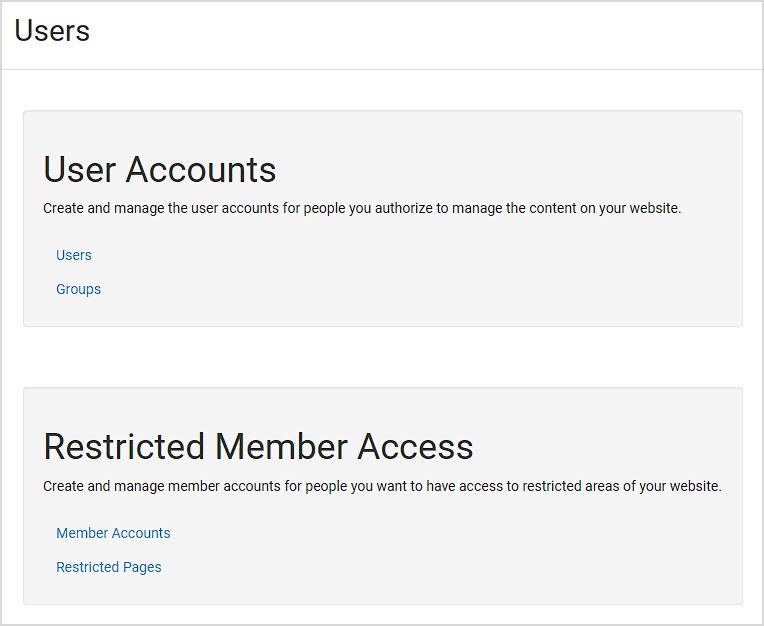This screenshot has height=626, width=764.
Task: Open the Restricted Pages link
Action: pyautogui.click(x=109, y=567)
